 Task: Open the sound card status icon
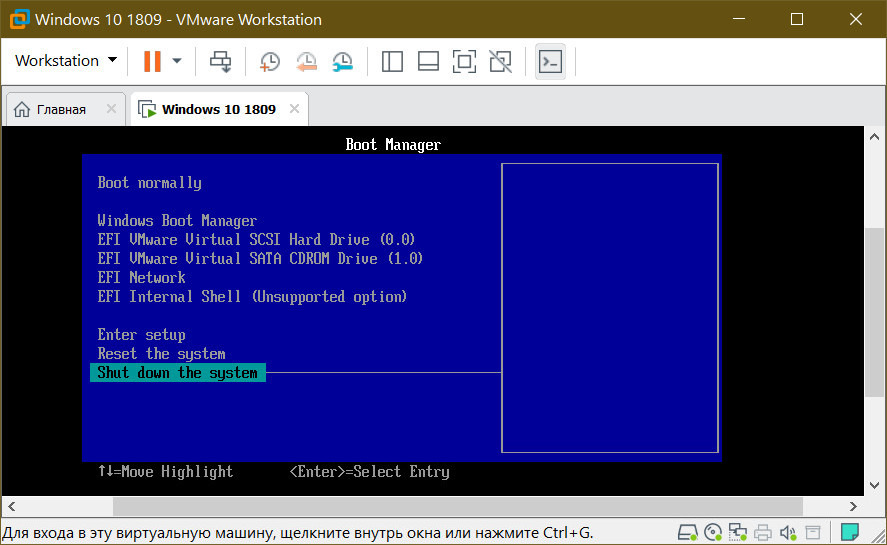(788, 533)
